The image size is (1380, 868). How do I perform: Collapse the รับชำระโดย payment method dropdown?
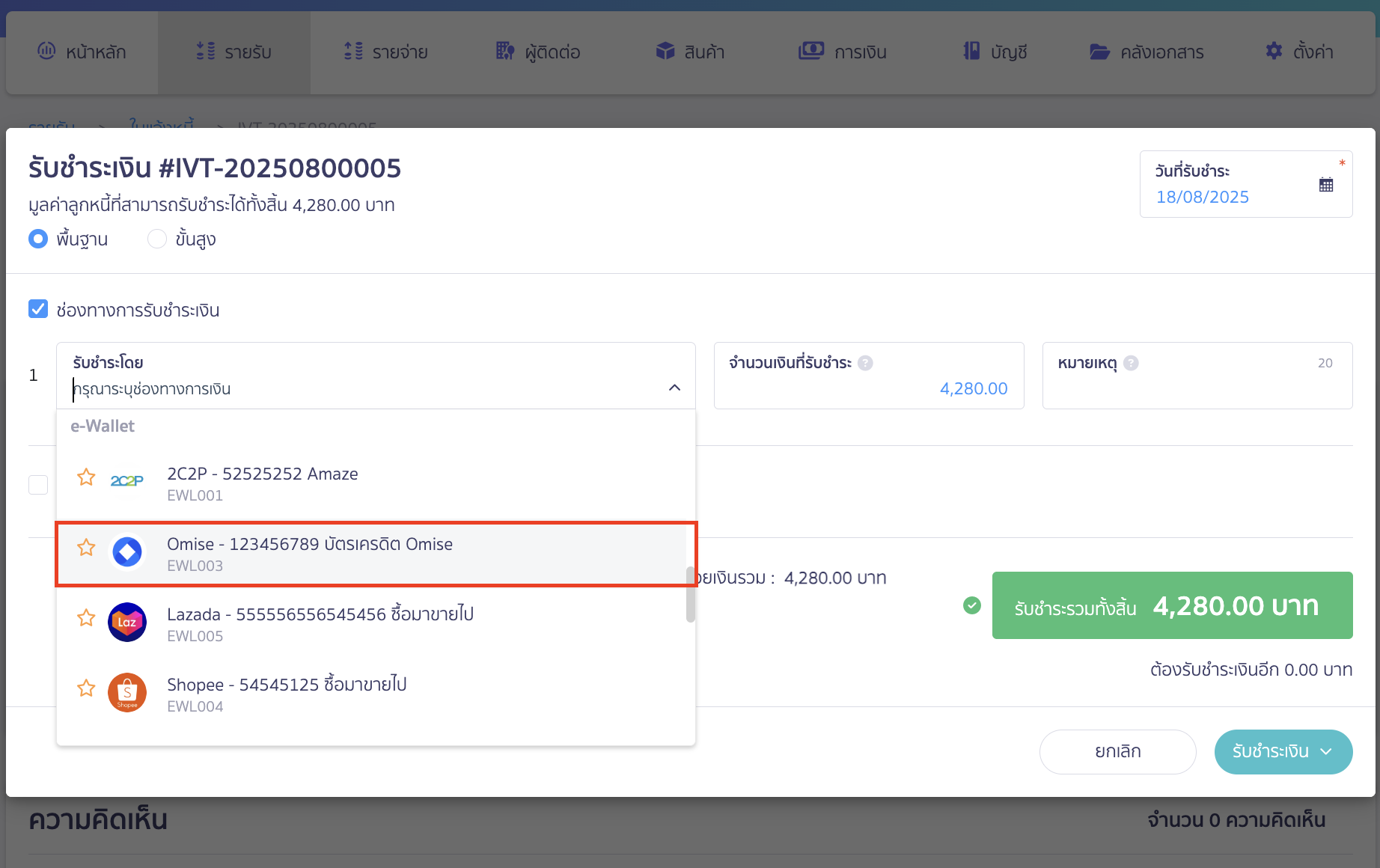[674, 388]
